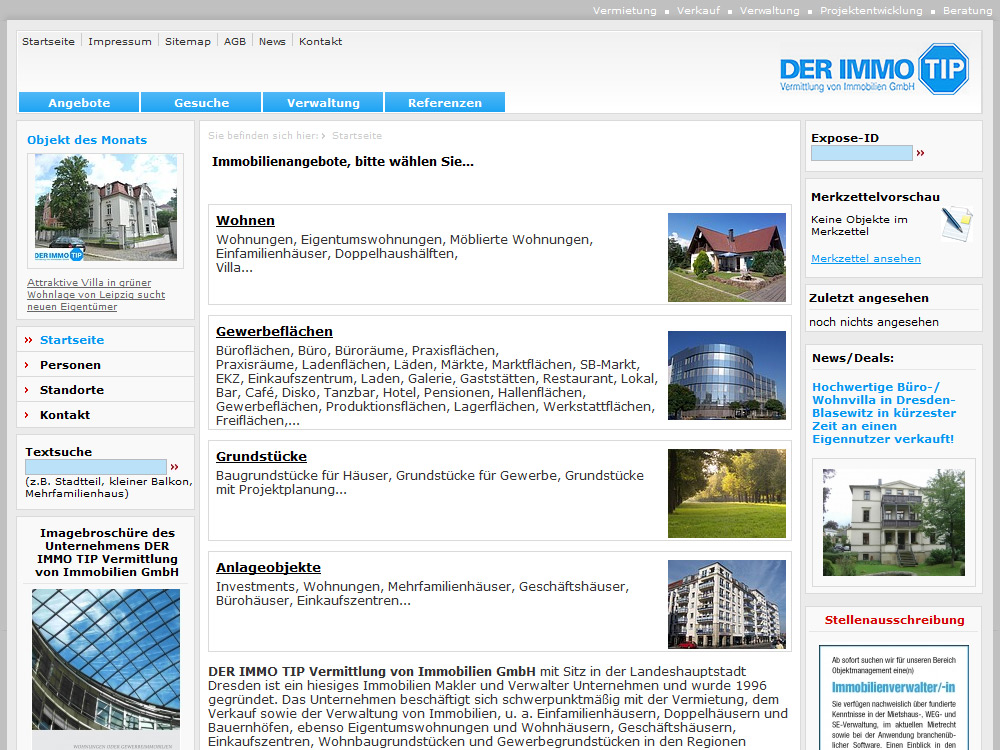Open the Gesuche tab
The image size is (1000, 750).
[202, 103]
